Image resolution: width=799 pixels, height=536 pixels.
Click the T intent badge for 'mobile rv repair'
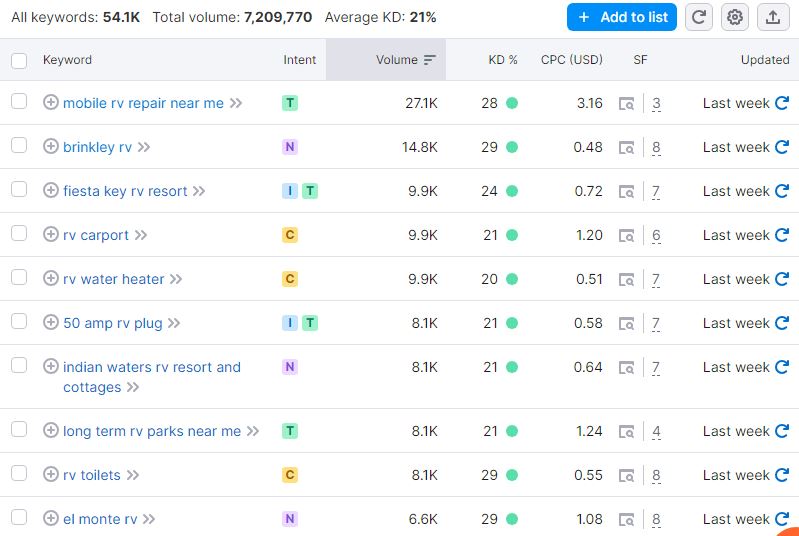tap(289, 103)
